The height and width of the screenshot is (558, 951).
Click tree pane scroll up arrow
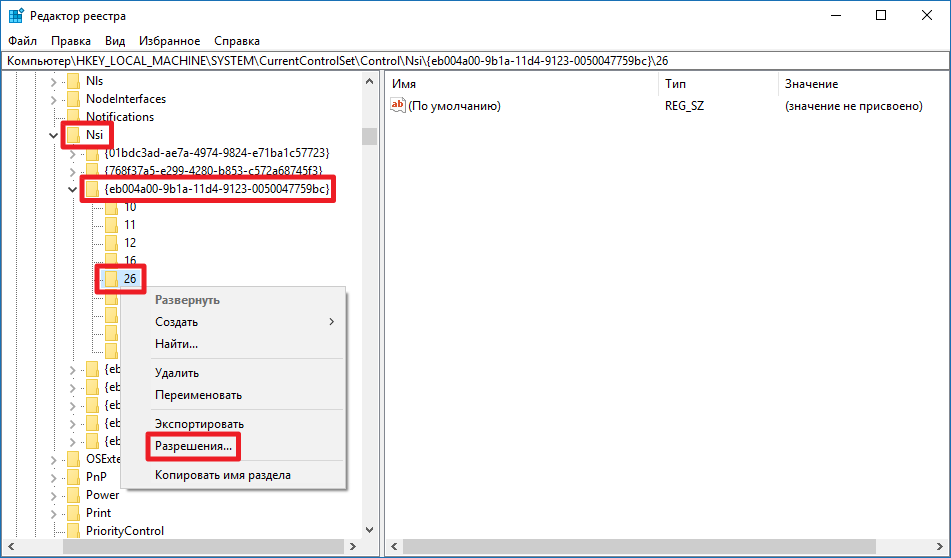click(369, 81)
